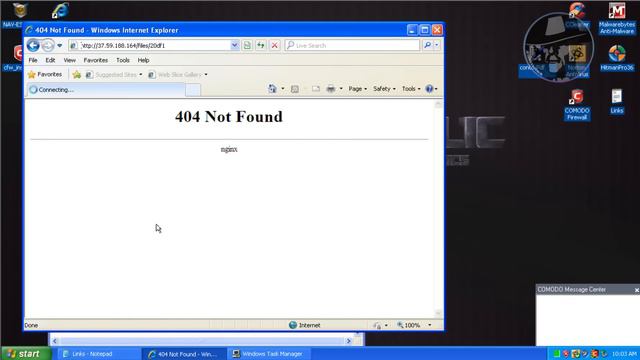The width and height of the screenshot is (640, 360).
Task: Toggle the Compatibility View icon
Action: (247, 45)
